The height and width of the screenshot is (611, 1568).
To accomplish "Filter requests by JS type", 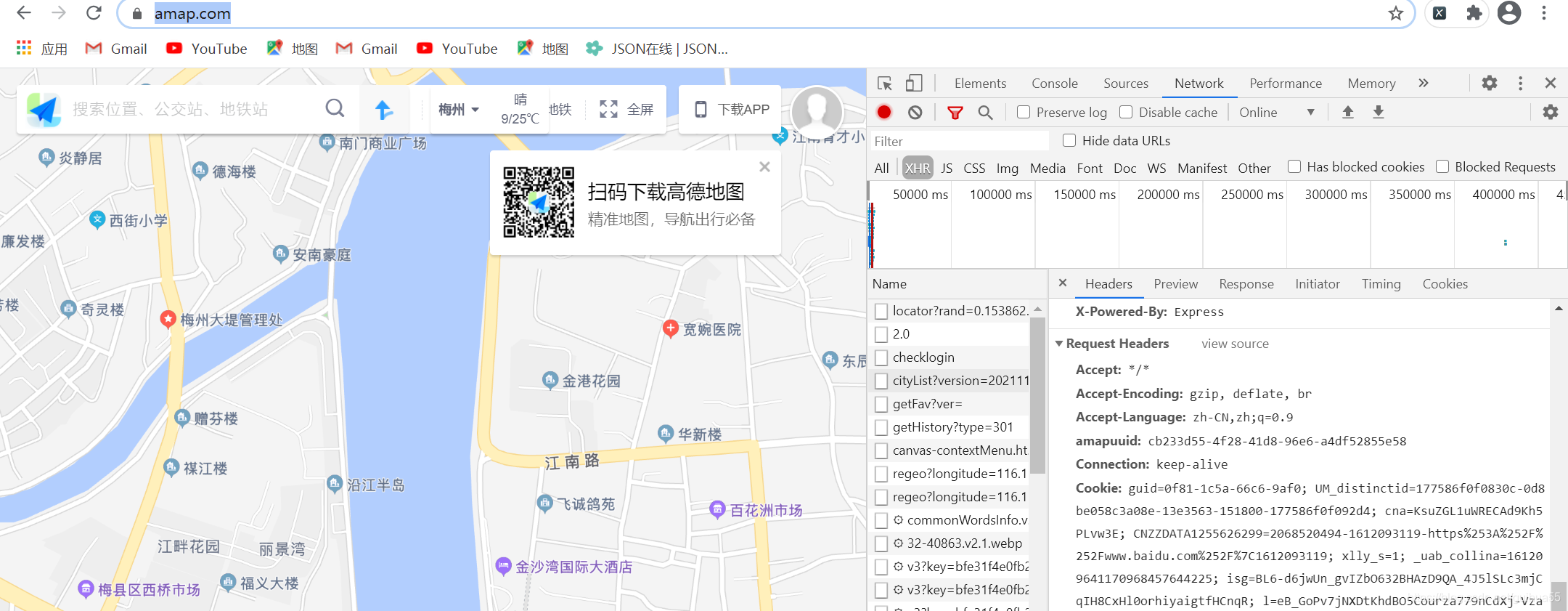I will tap(947, 168).
